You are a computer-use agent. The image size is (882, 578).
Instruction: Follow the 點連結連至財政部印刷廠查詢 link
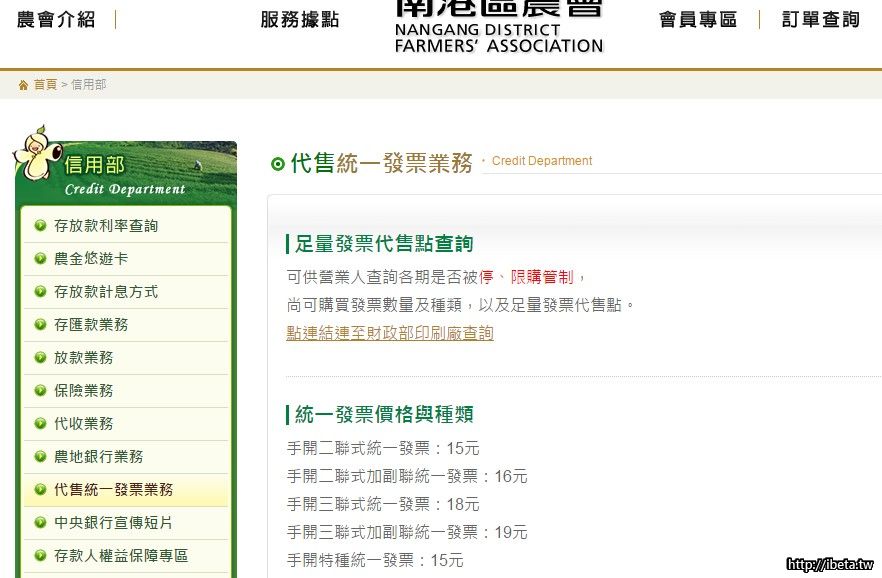(389, 333)
